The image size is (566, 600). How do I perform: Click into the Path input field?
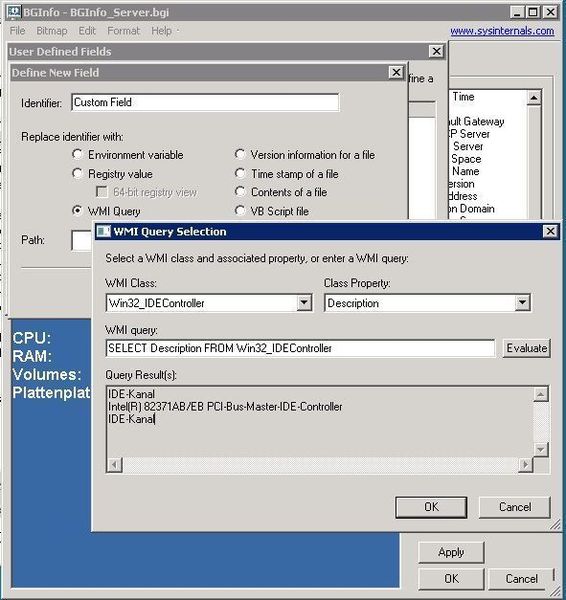pos(82,241)
